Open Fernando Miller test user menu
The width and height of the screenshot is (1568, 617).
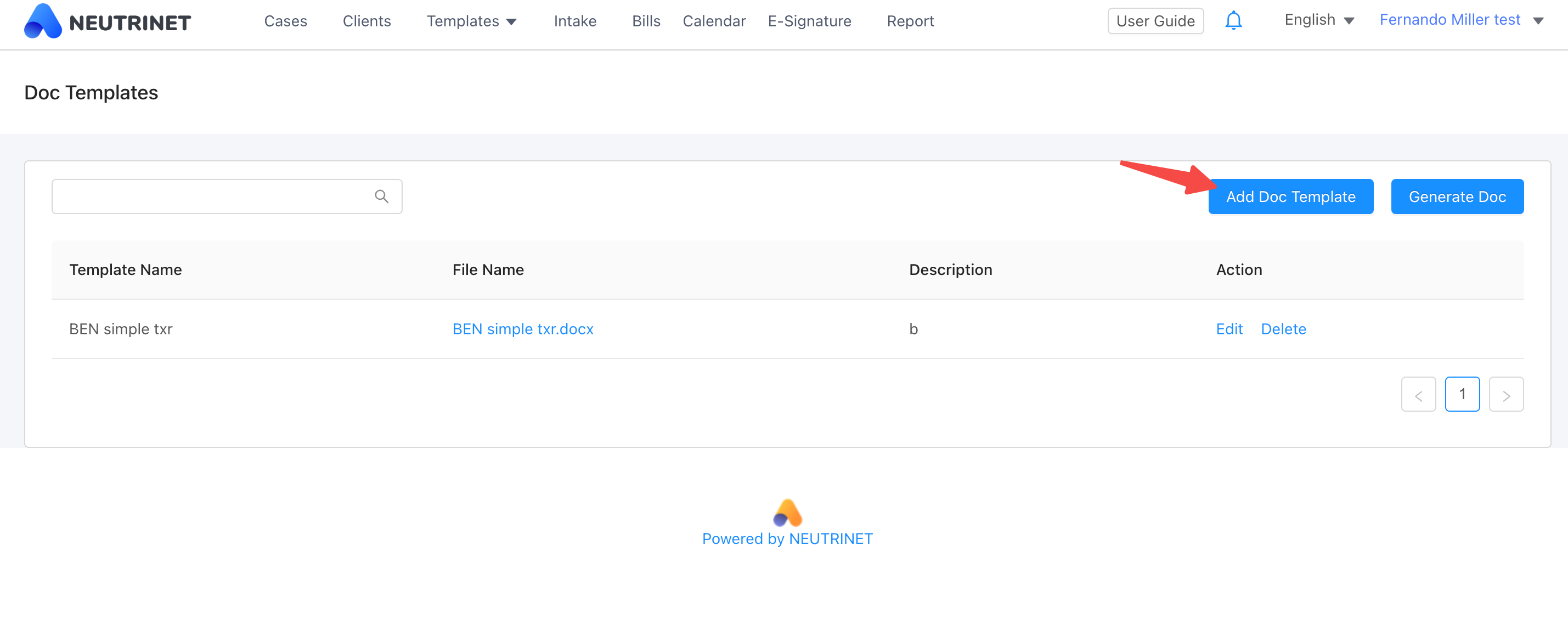coord(1461,20)
